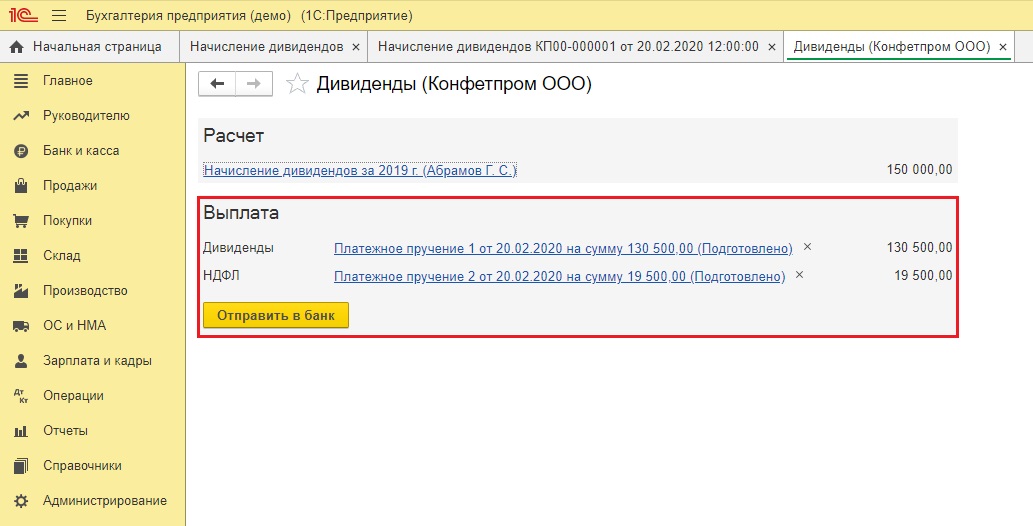Open Платежное поручение 1 for 130 500,00

click(x=563, y=248)
